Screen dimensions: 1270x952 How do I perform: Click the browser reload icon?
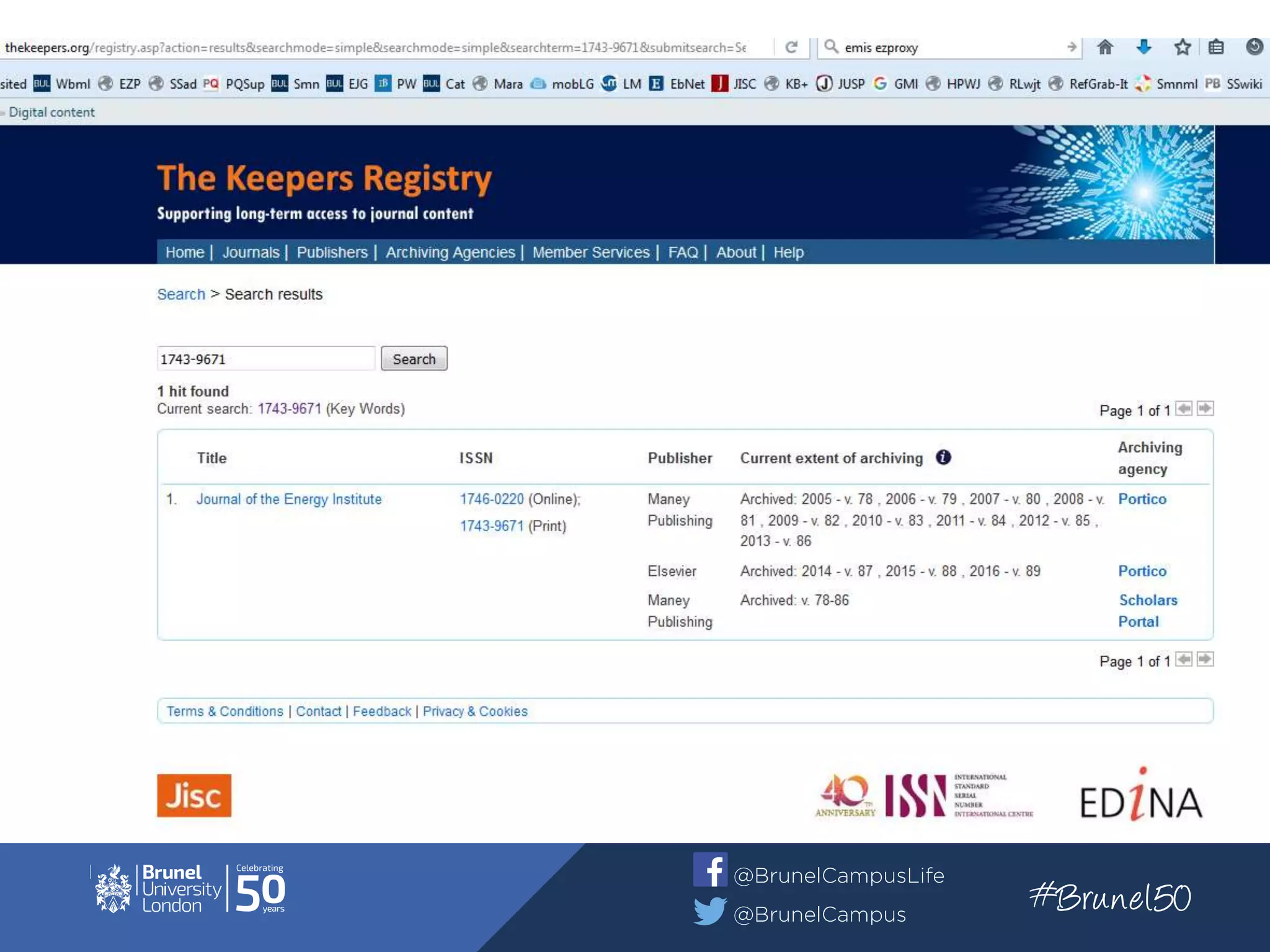(791, 48)
